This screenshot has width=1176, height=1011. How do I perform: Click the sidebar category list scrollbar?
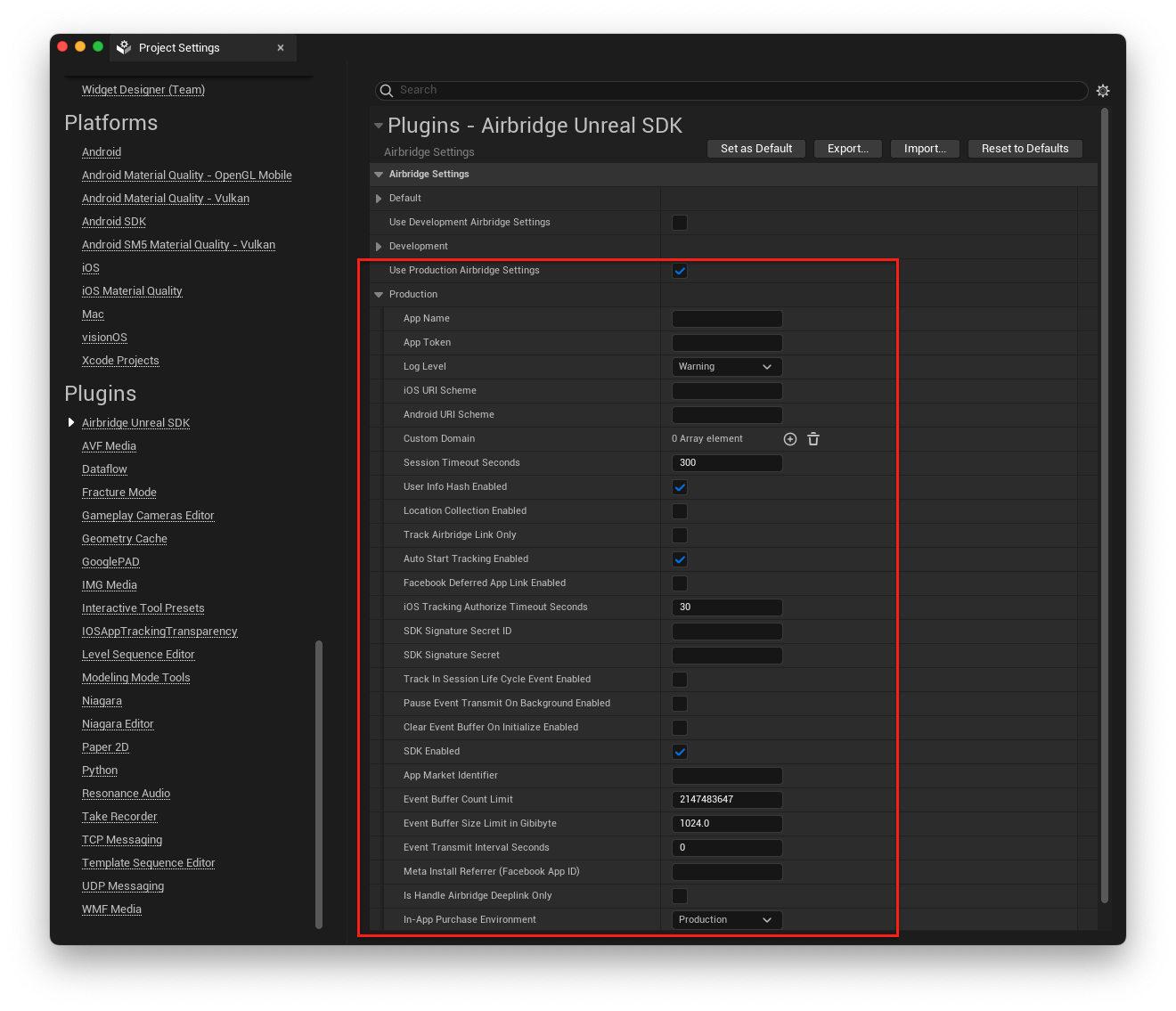(x=319, y=784)
